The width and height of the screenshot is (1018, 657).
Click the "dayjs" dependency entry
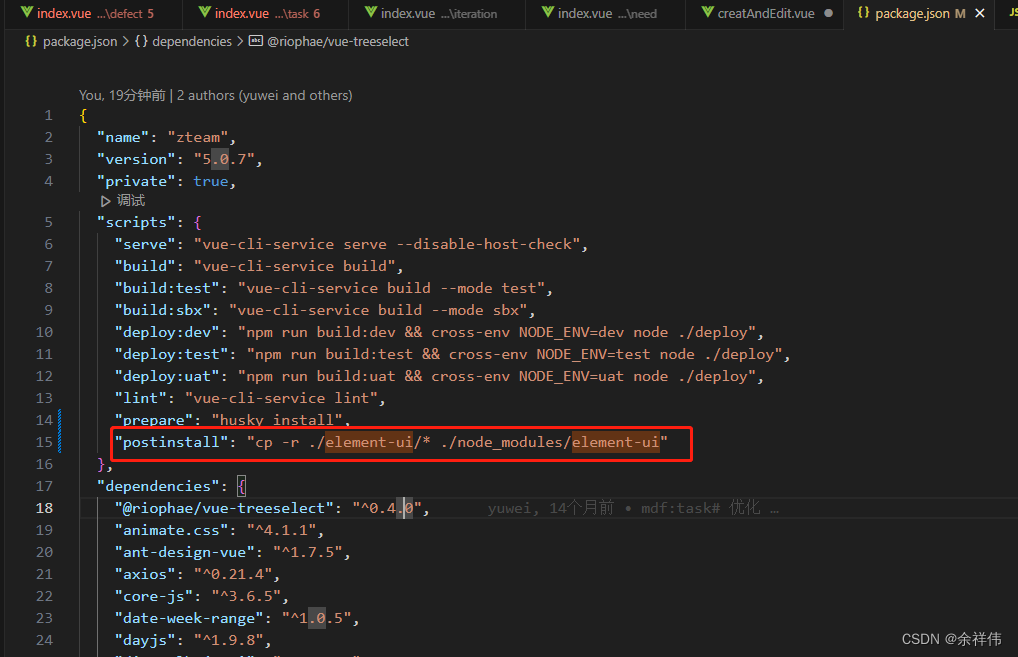(193, 641)
